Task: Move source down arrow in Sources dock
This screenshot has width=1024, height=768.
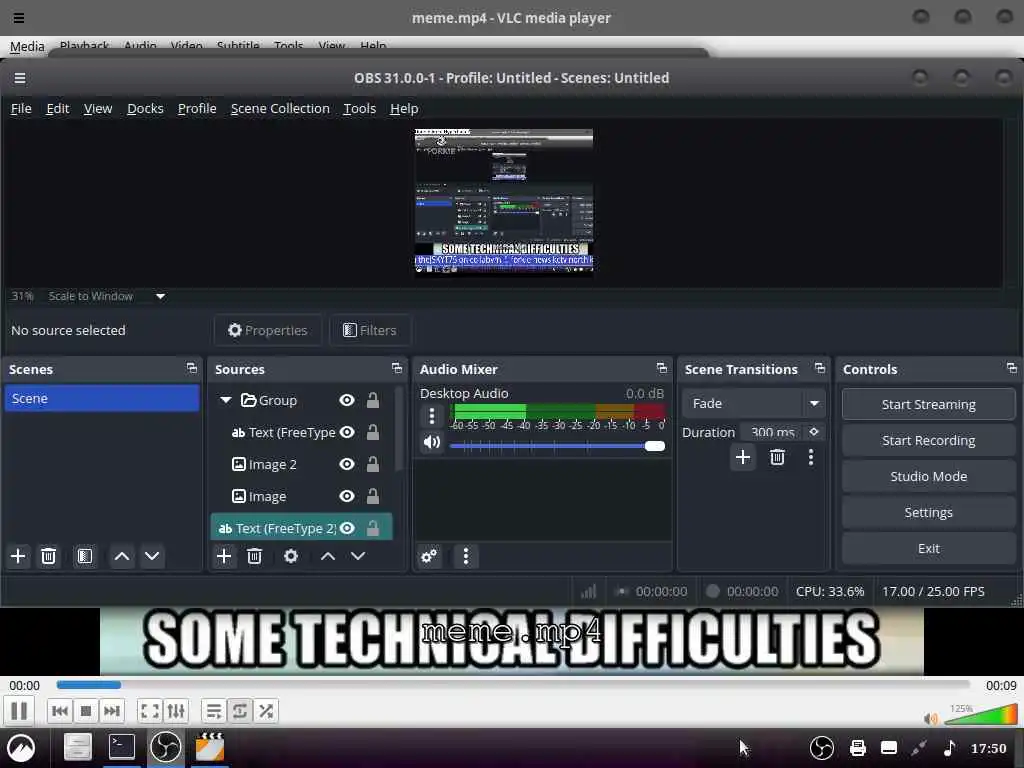Action: tap(358, 556)
